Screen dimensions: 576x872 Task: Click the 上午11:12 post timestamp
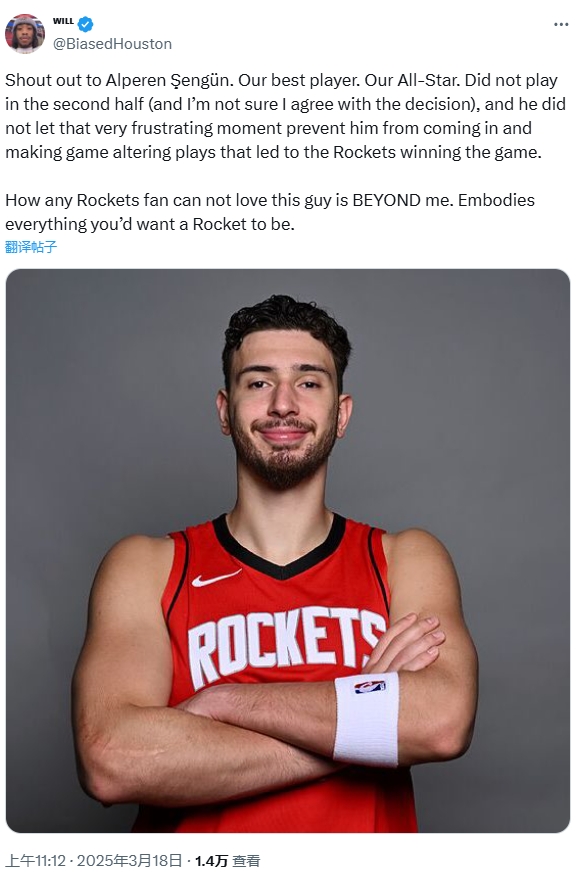pyautogui.click(x=37, y=861)
